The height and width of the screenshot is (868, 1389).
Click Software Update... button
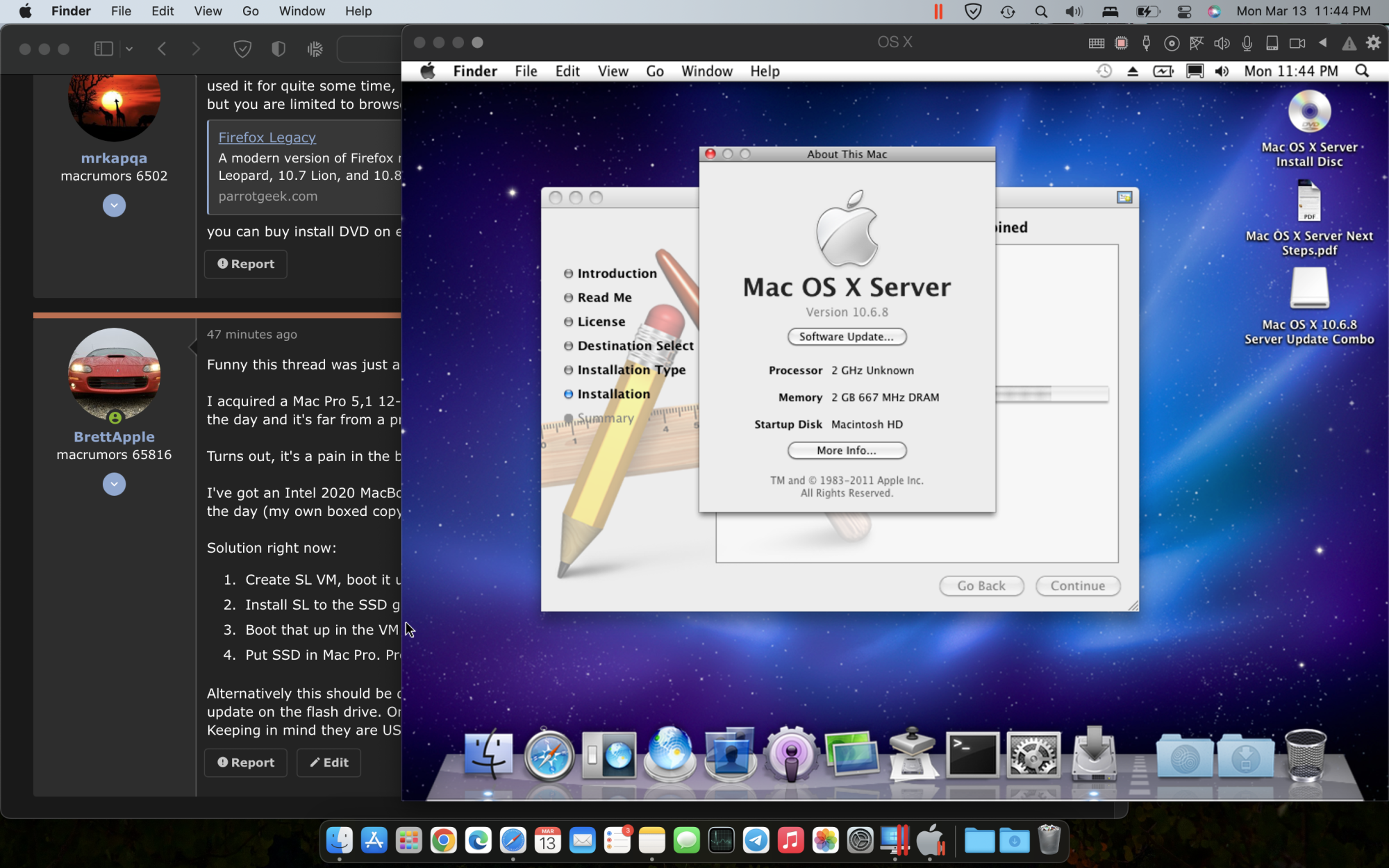[x=847, y=337]
